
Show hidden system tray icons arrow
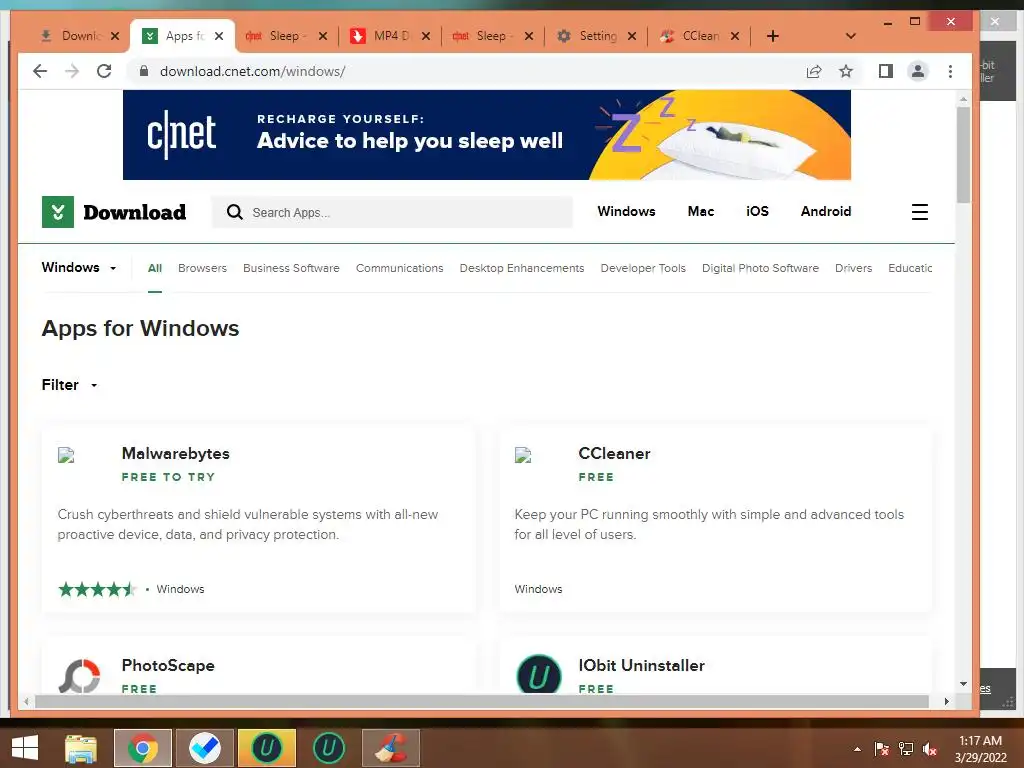point(857,749)
